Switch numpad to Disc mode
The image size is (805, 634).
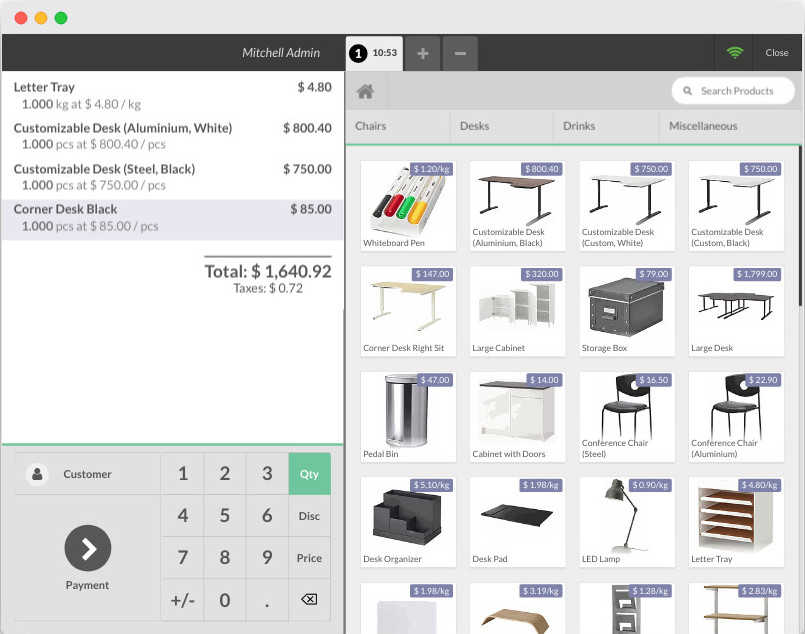coord(309,516)
